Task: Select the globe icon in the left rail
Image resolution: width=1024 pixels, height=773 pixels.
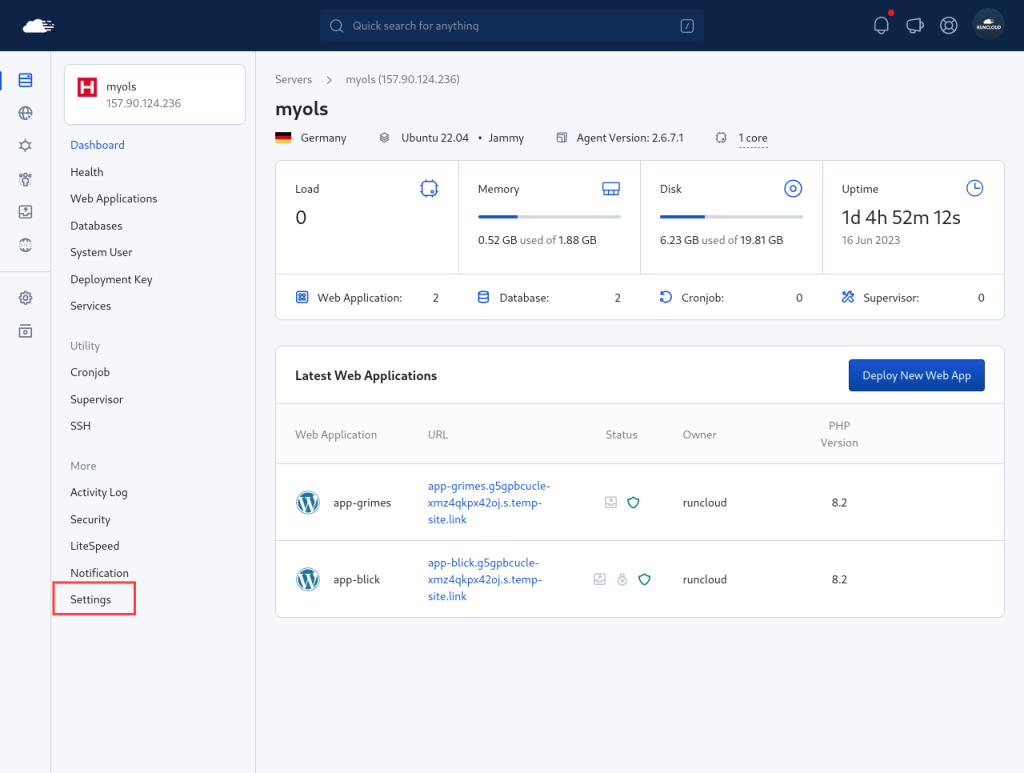Action: (25, 113)
